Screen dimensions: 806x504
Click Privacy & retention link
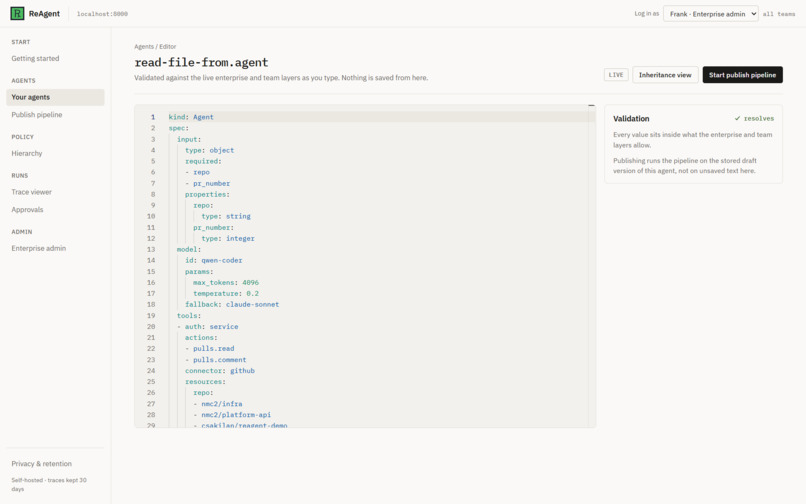(x=42, y=464)
